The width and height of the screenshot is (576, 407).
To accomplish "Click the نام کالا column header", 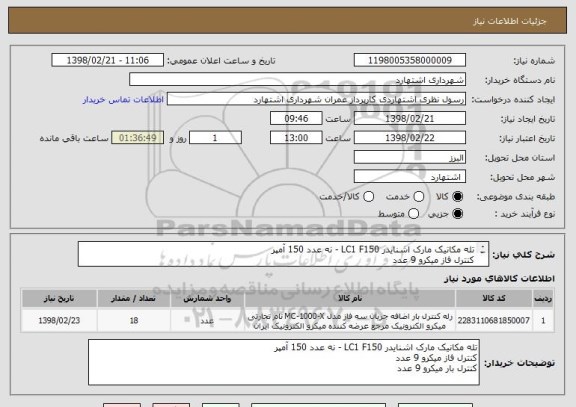I will pos(350,298).
